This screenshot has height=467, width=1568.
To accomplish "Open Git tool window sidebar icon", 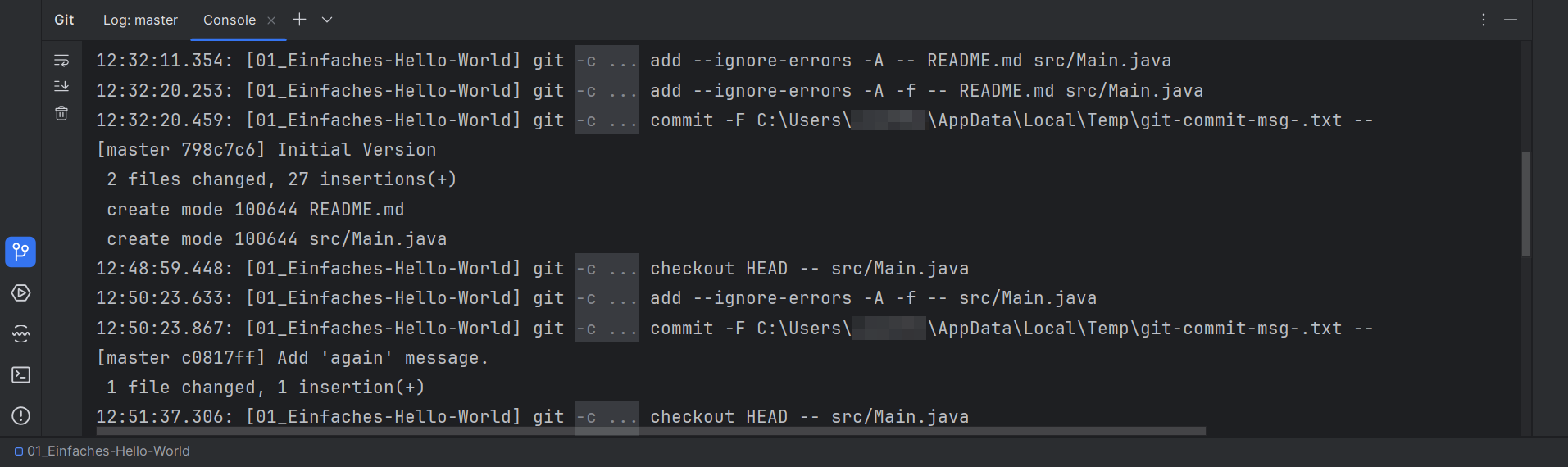I will click(x=20, y=252).
